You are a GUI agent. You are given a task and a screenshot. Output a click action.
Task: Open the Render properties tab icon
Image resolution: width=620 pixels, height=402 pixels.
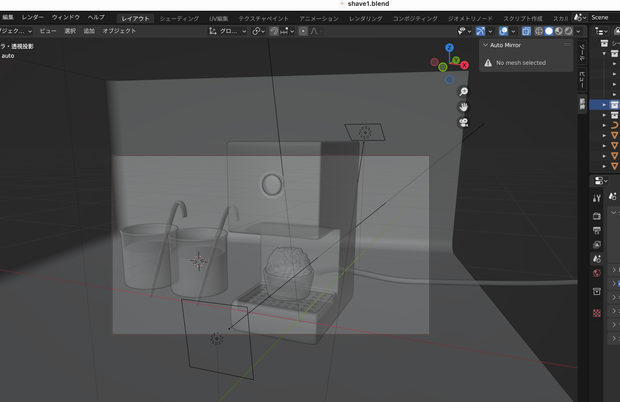click(597, 216)
